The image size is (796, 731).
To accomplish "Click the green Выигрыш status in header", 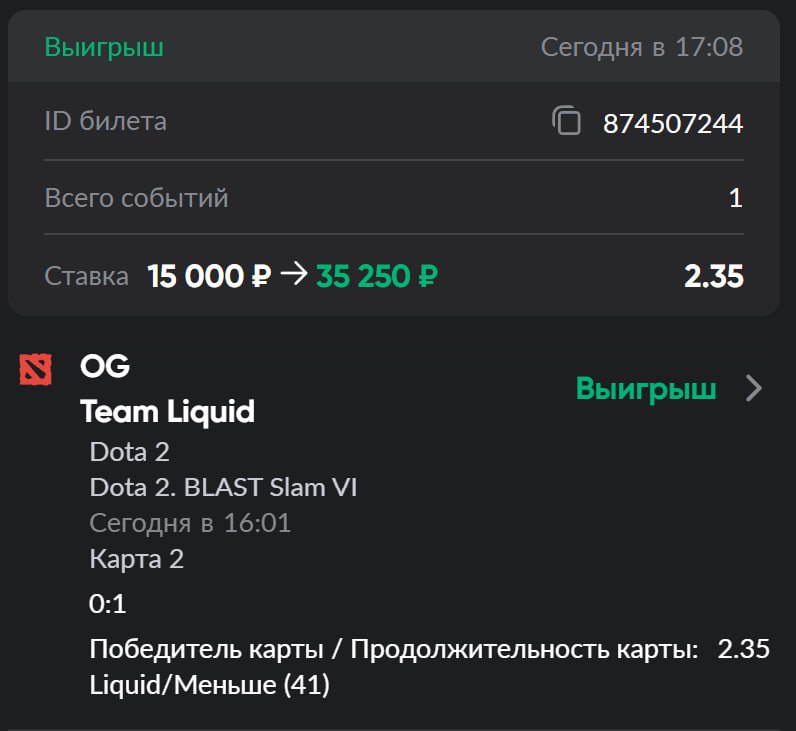I will (104, 47).
